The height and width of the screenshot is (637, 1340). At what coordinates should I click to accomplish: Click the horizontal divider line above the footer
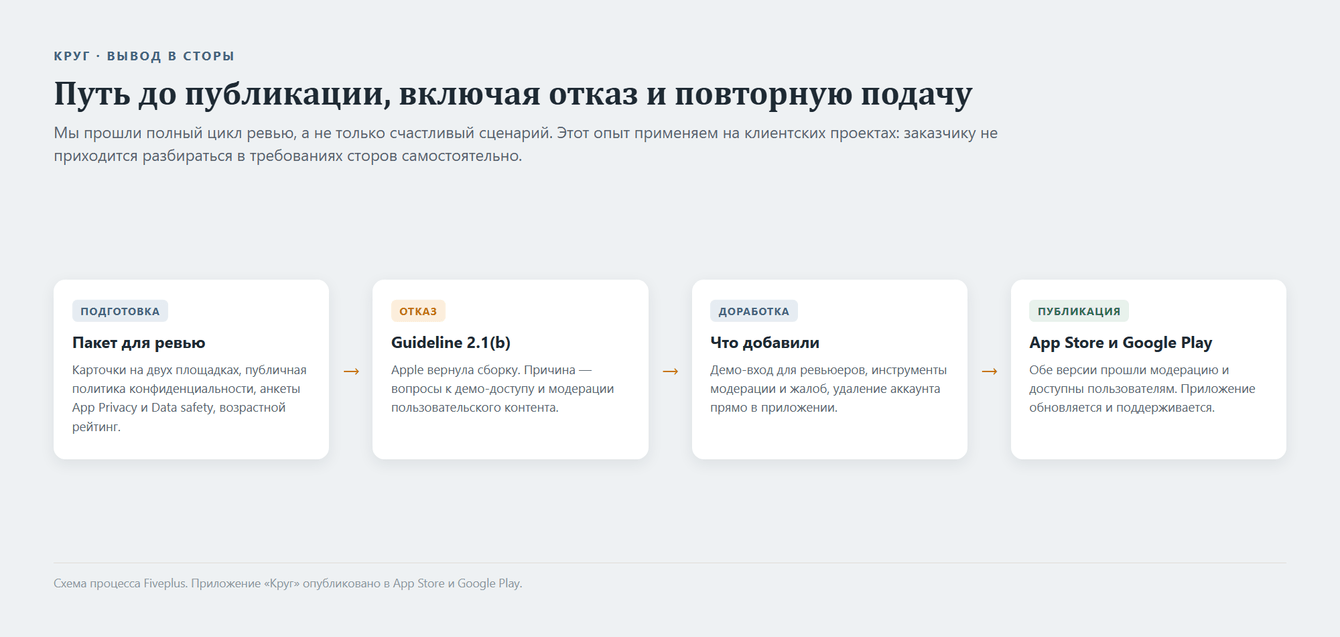(x=670, y=562)
